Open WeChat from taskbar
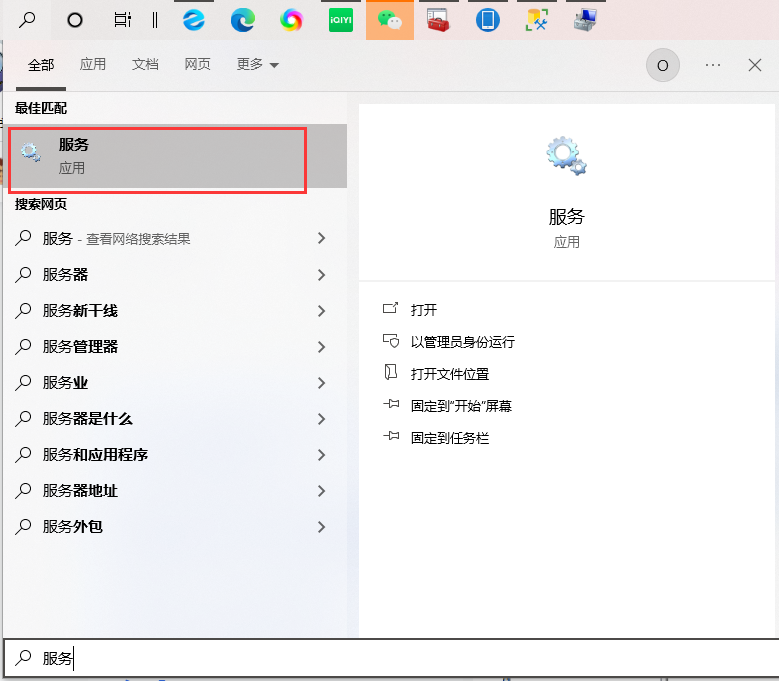Viewport: 779px width, 681px height. click(390, 20)
